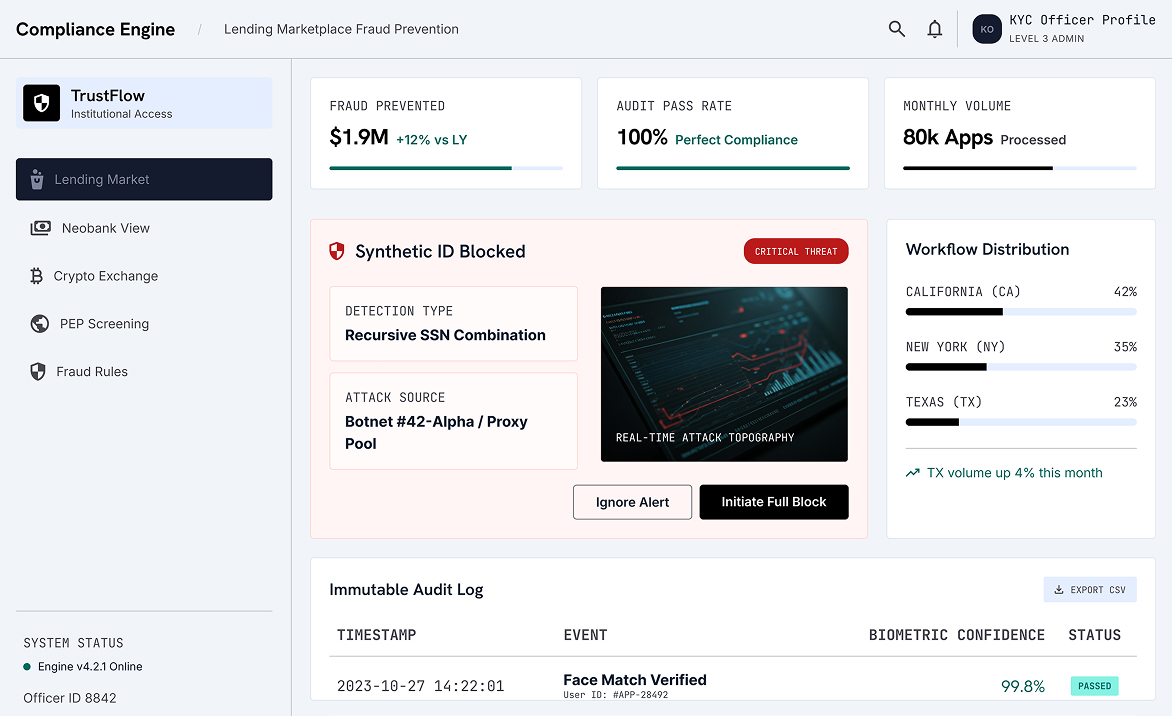Click the TrustFlow shield logo

pos(41,103)
